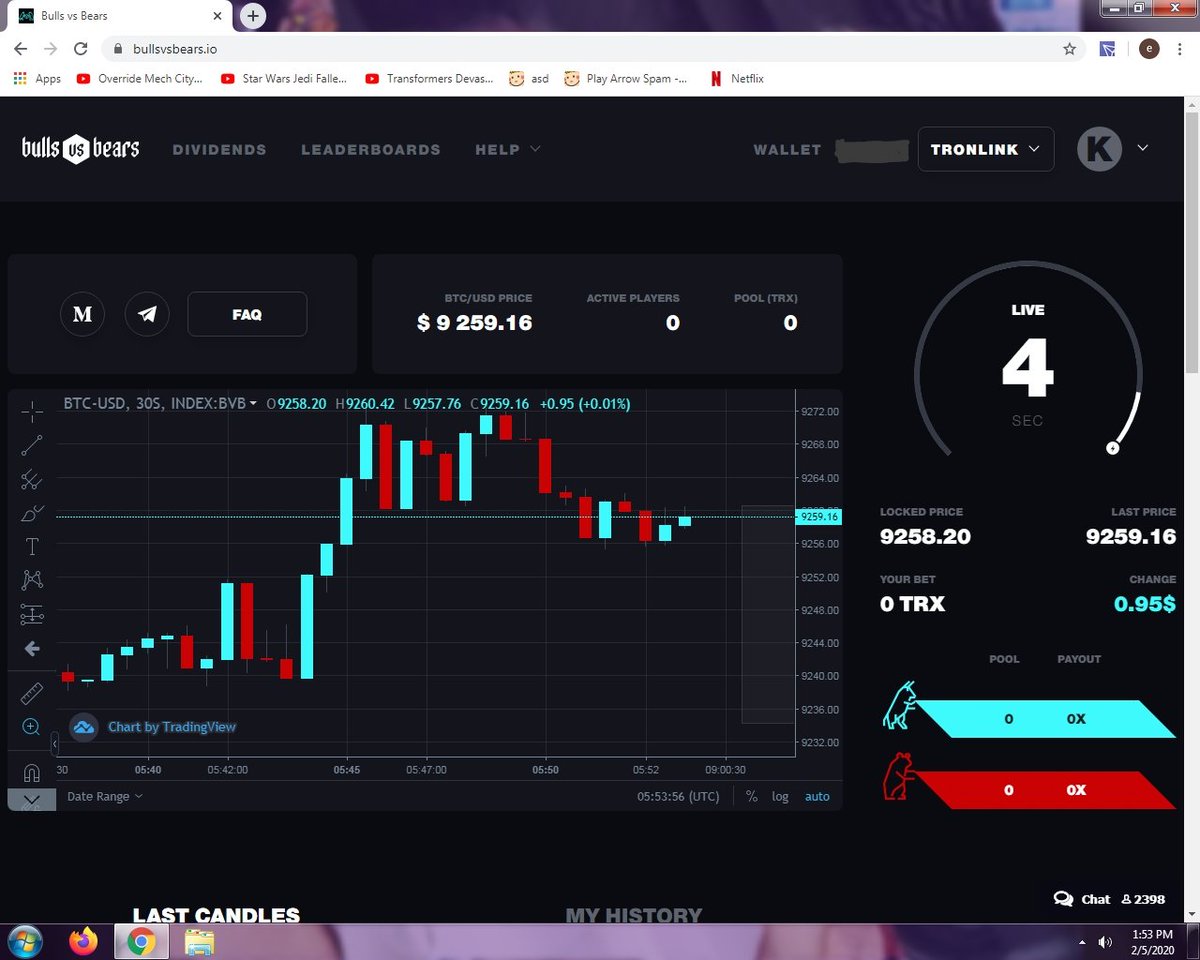Click the K profile avatar
This screenshot has height=960, width=1200.
(x=1099, y=149)
